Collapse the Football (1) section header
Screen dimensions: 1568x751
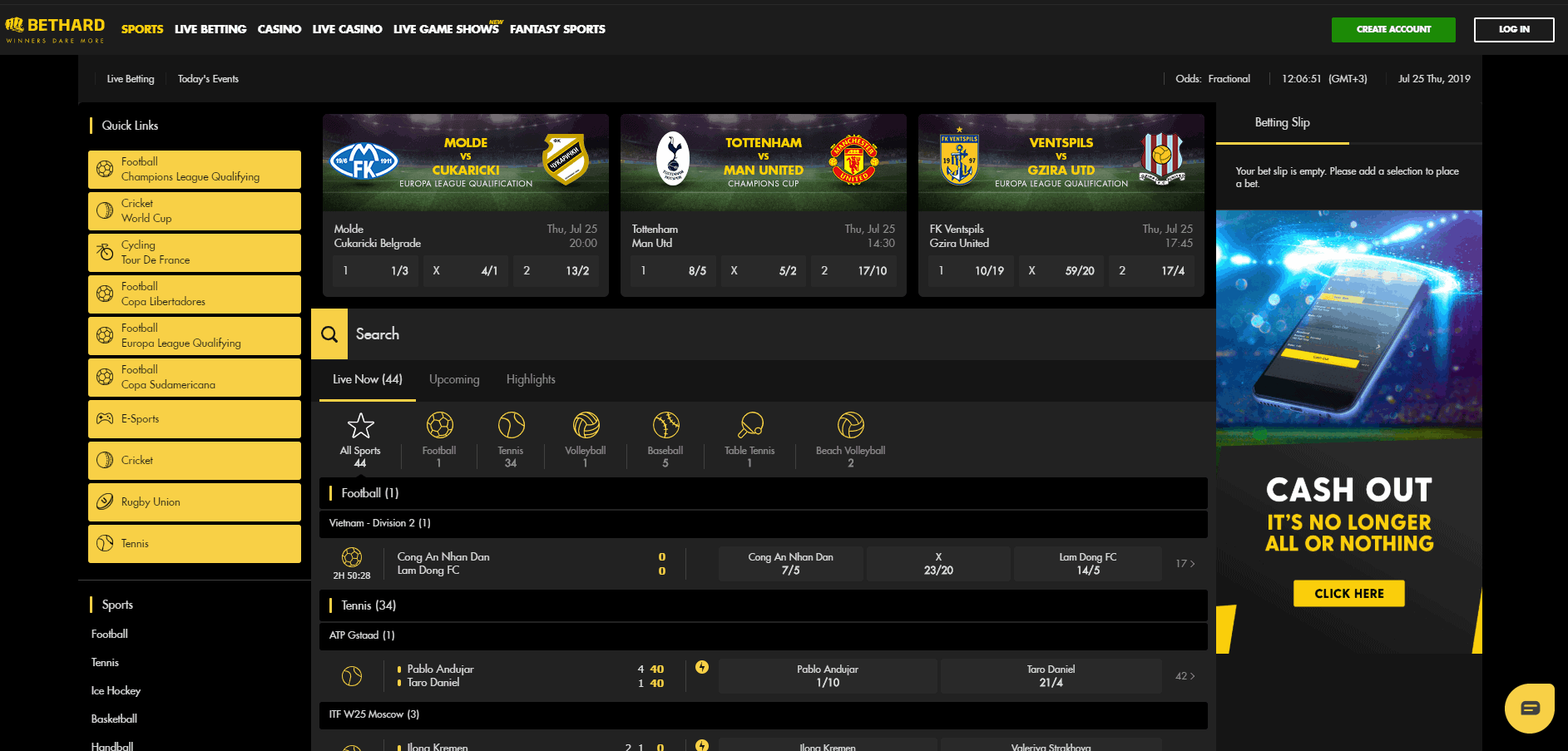click(x=763, y=493)
